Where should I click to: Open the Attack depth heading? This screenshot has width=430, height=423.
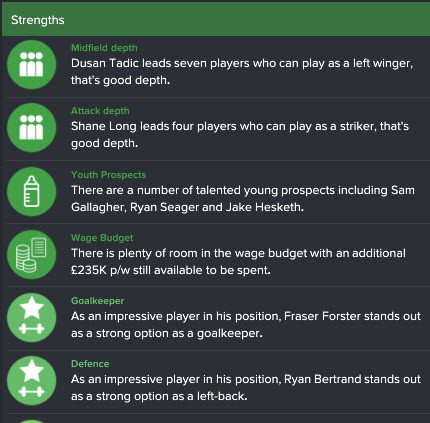click(100, 111)
